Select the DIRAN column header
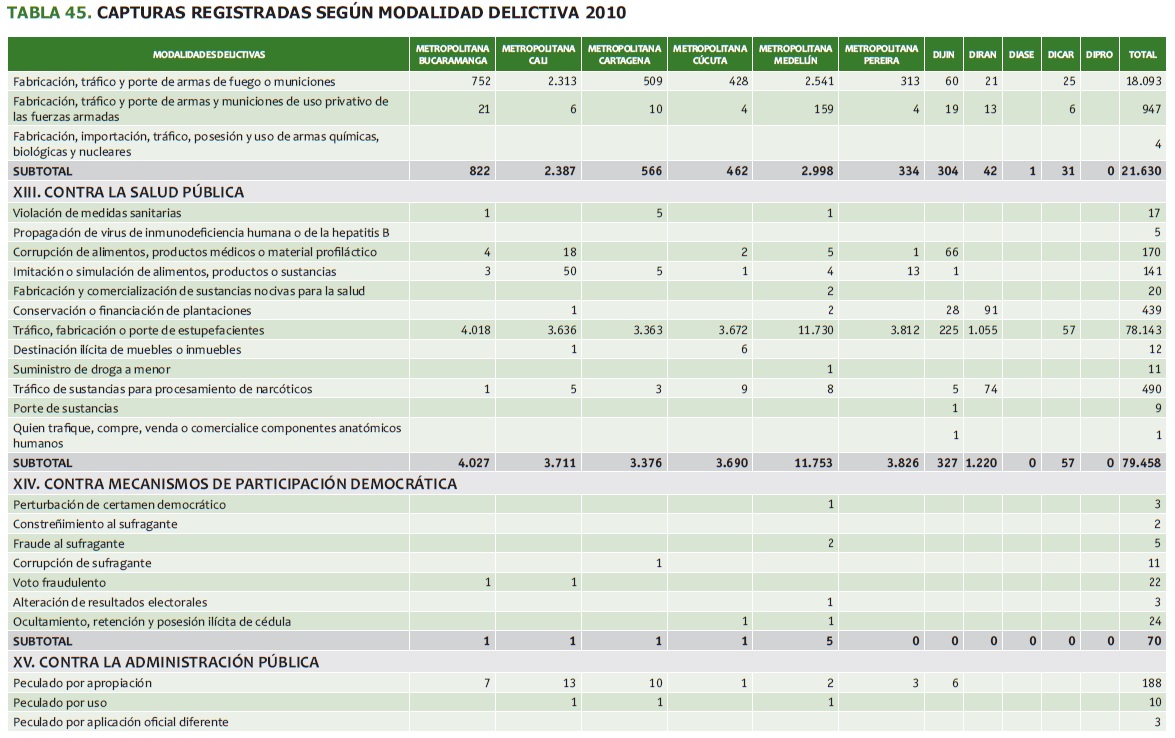This screenshot has width=1175, height=738. point(982,54)
